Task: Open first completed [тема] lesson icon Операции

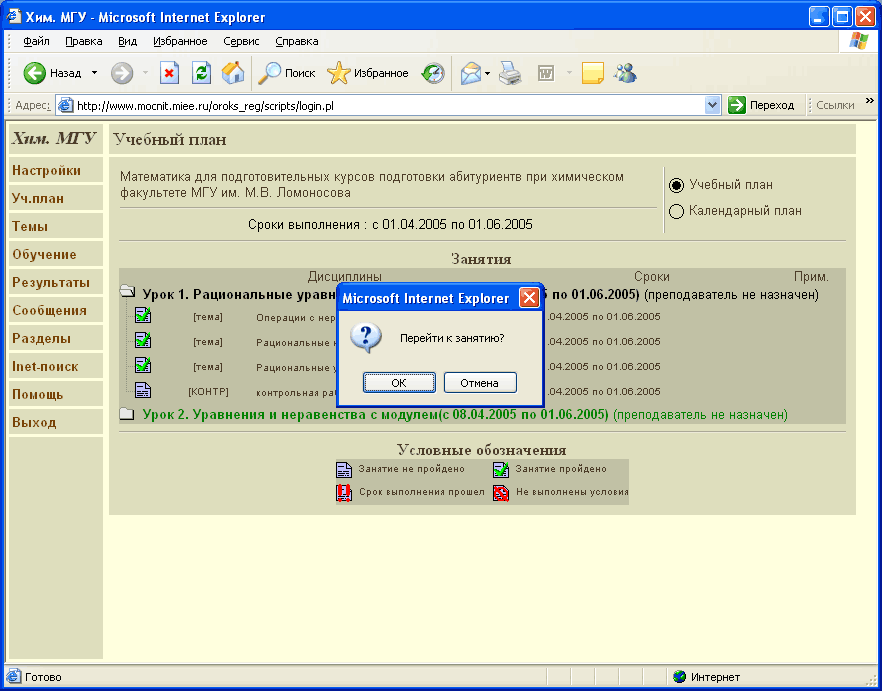Action: pyautogui.click(x=143, y=315)
